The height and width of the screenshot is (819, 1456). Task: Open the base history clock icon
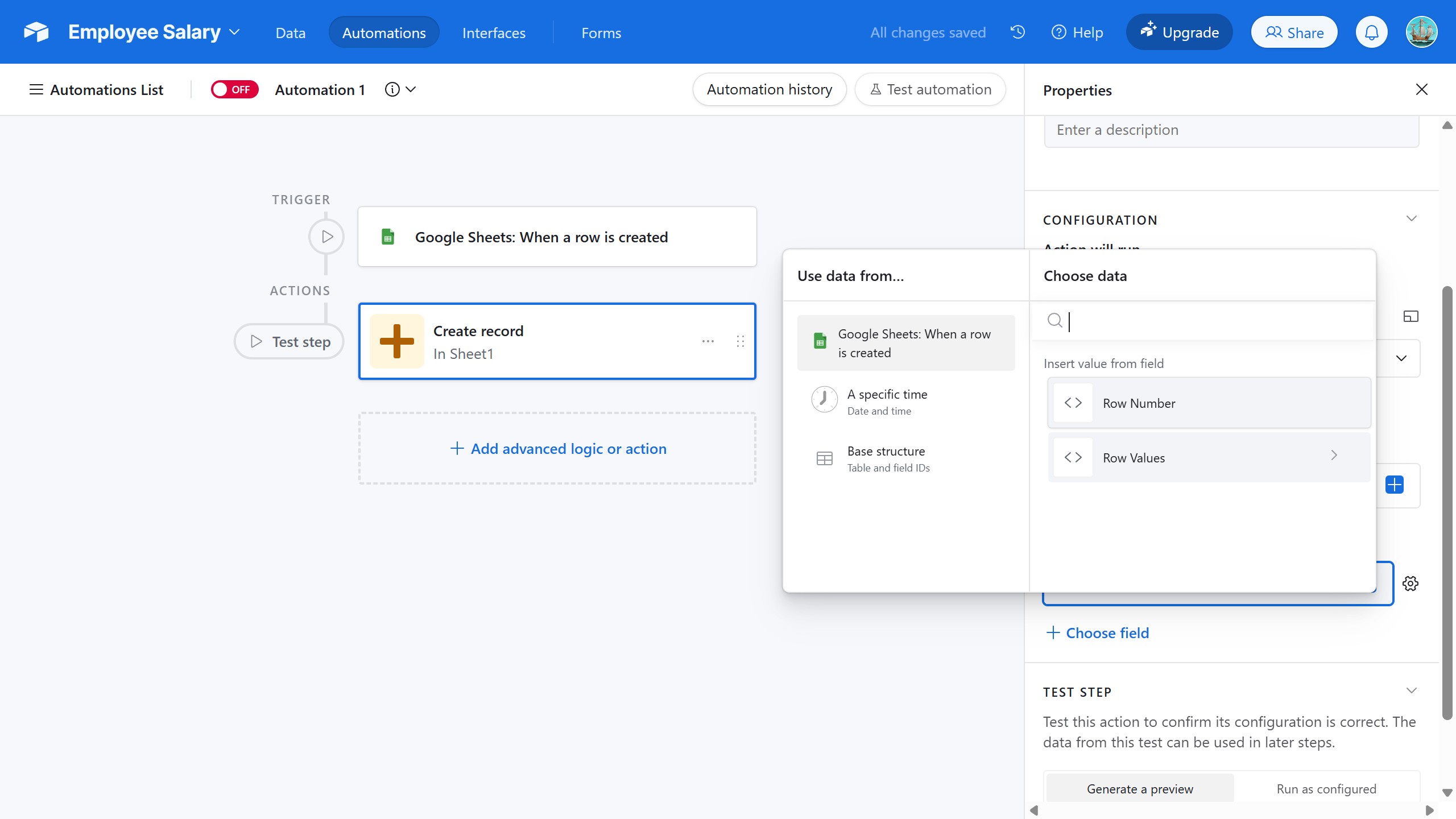[x=1017, y=32]
